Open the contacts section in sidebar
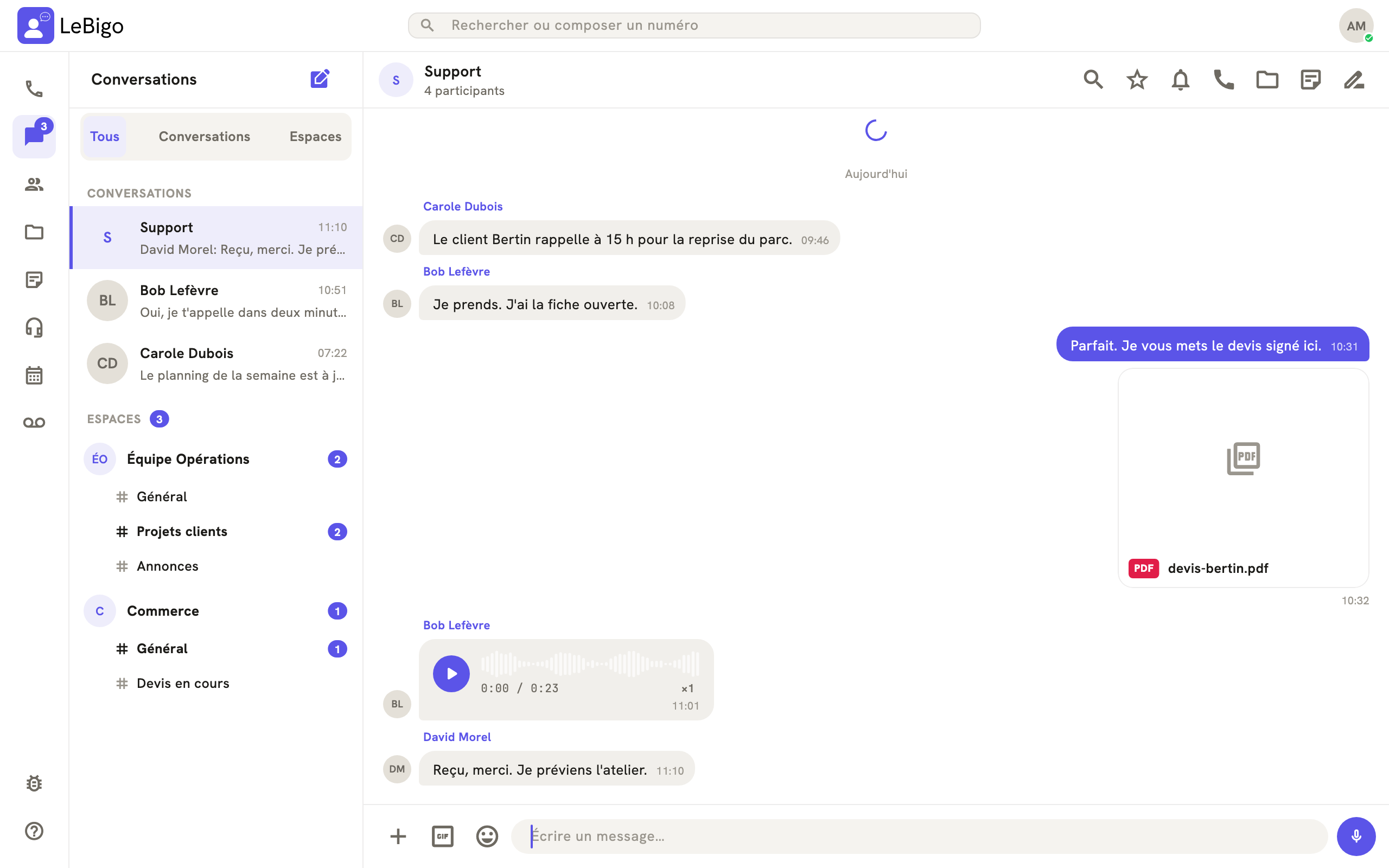This screenshot has height=868, width=1389. [x=34, y=184]
